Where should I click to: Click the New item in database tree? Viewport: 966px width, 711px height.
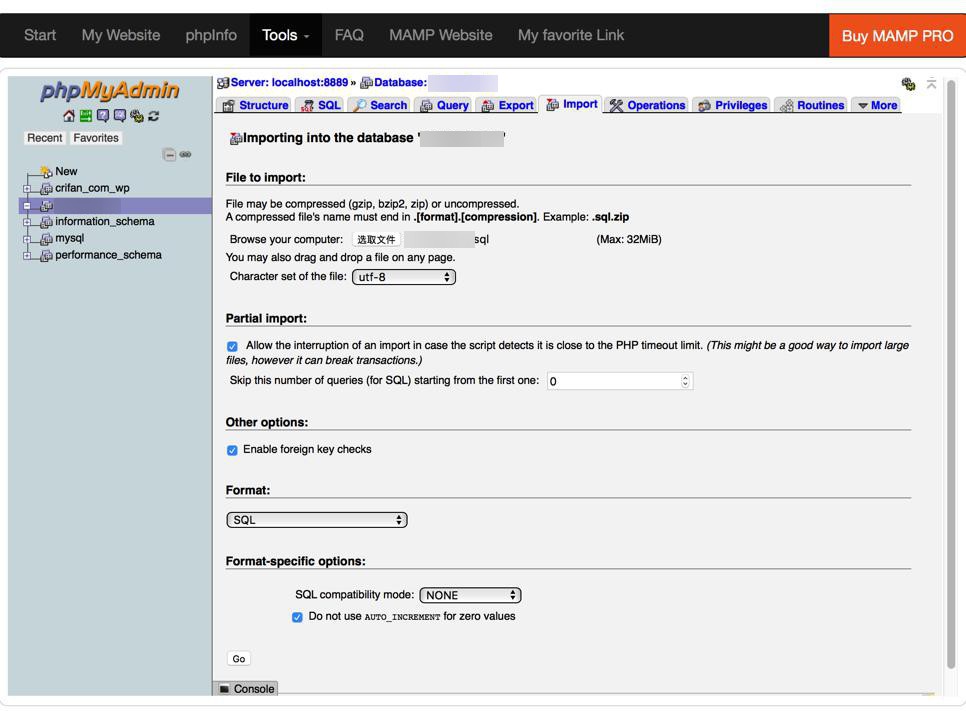point(66,171)
